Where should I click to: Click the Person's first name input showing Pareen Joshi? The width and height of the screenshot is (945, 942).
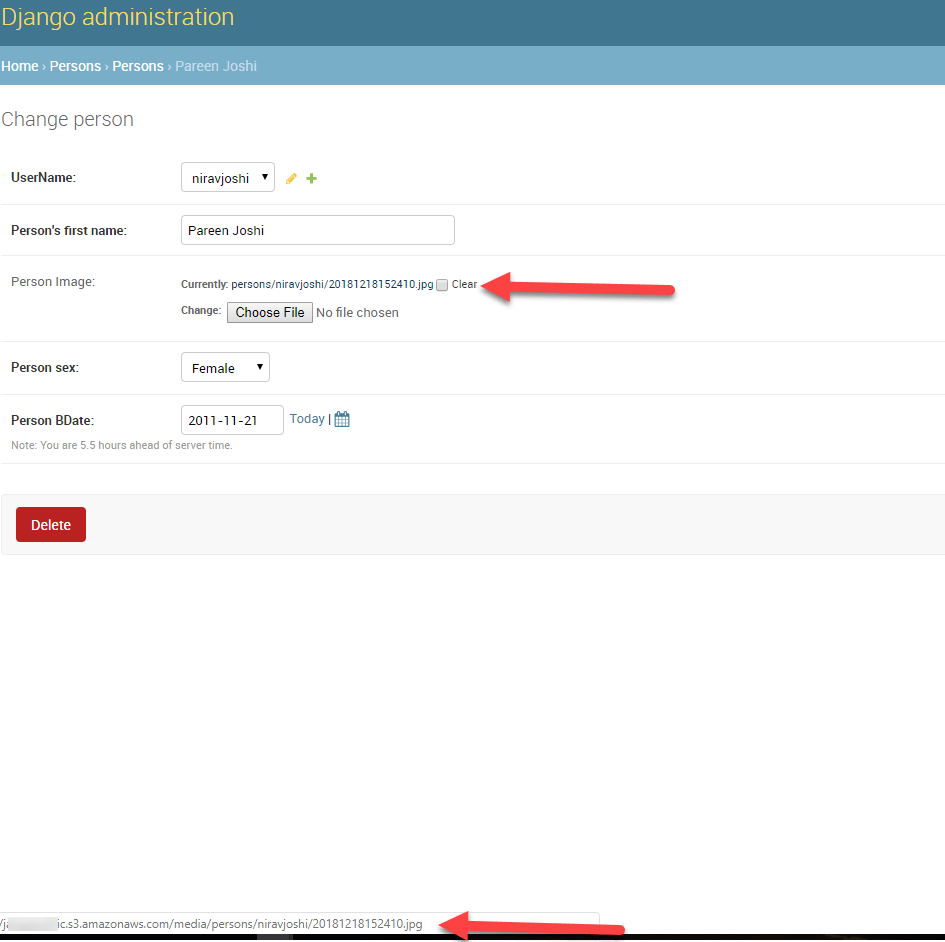point(317,230)
